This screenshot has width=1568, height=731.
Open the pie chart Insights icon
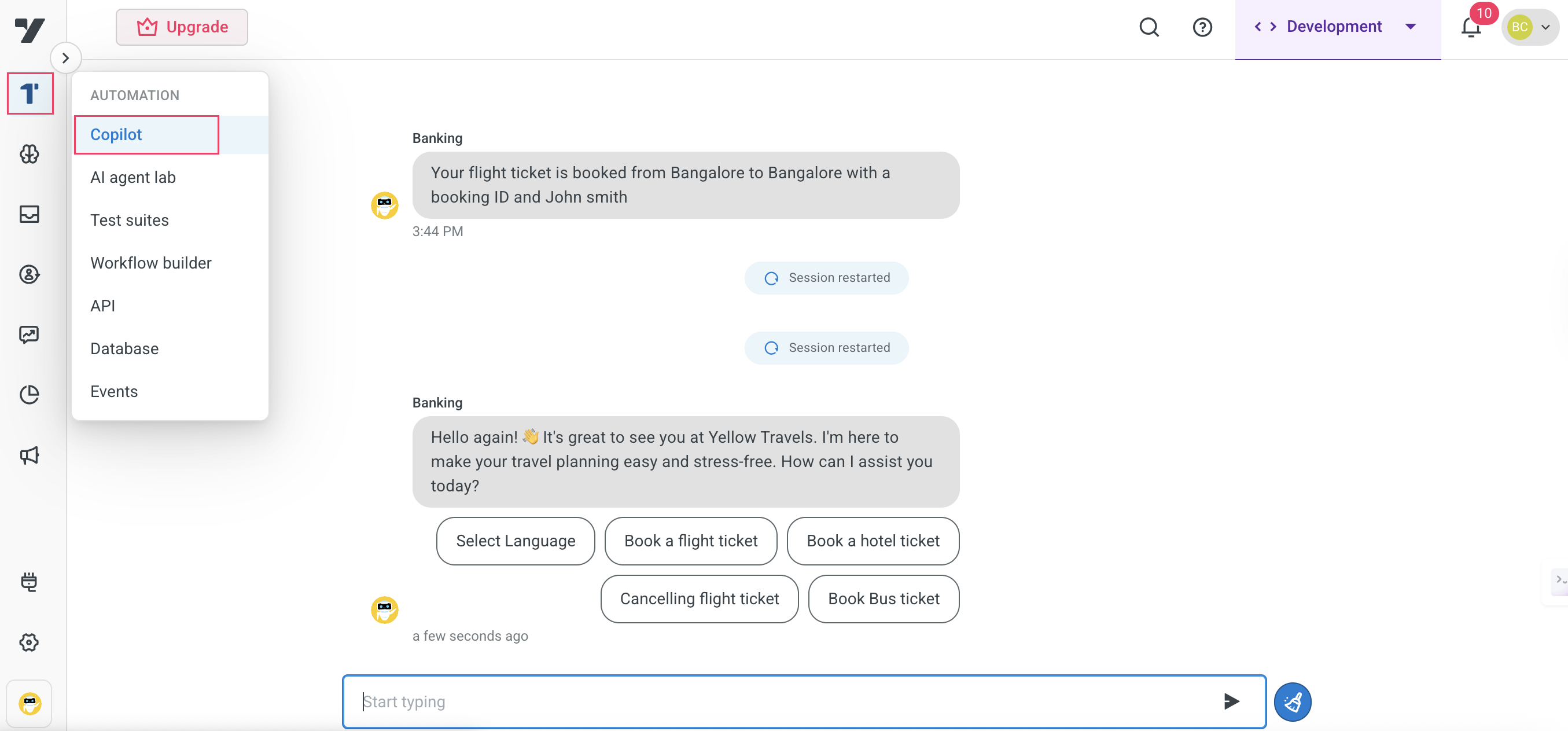[x=29, y=395]
